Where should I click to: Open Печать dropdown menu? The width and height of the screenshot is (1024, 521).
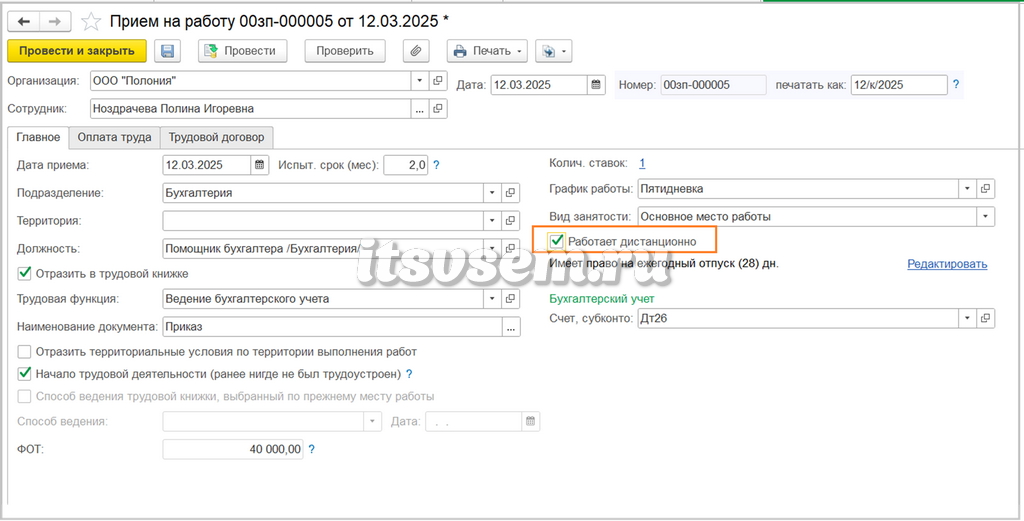[487, 51]
